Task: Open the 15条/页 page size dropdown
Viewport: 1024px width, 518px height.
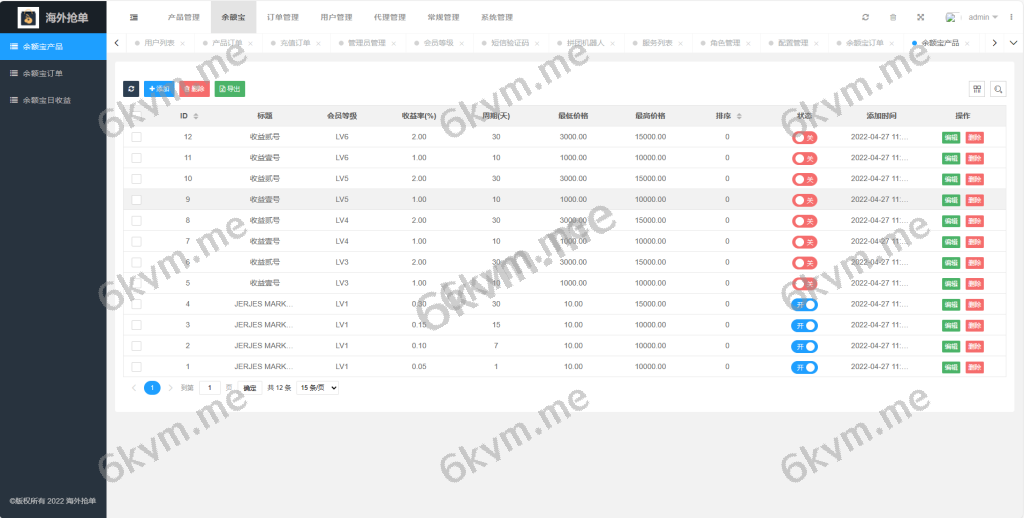Action: [x=318, y=387]
